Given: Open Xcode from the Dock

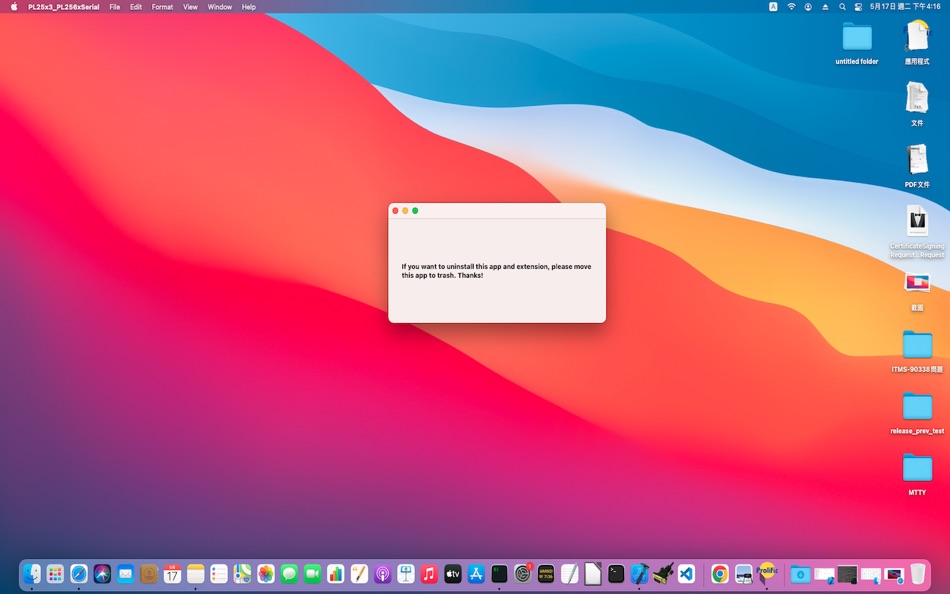Looking at the screenshot, I should (x=639, y=573).
